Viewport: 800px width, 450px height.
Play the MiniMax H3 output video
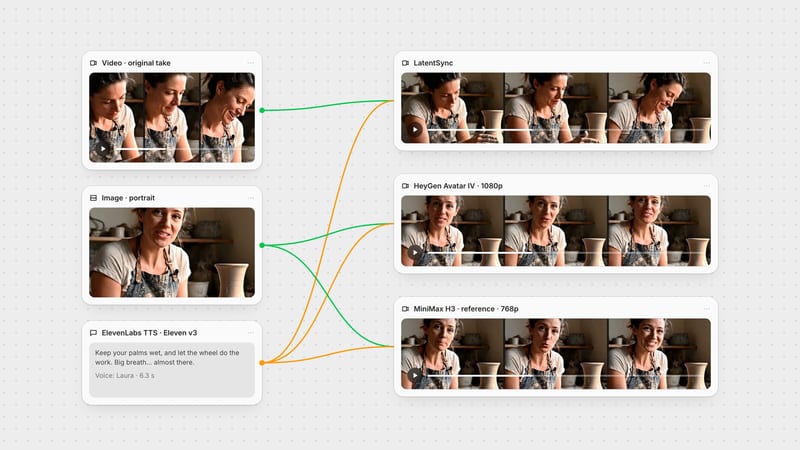pyautogui.click(x=415, y=376)
